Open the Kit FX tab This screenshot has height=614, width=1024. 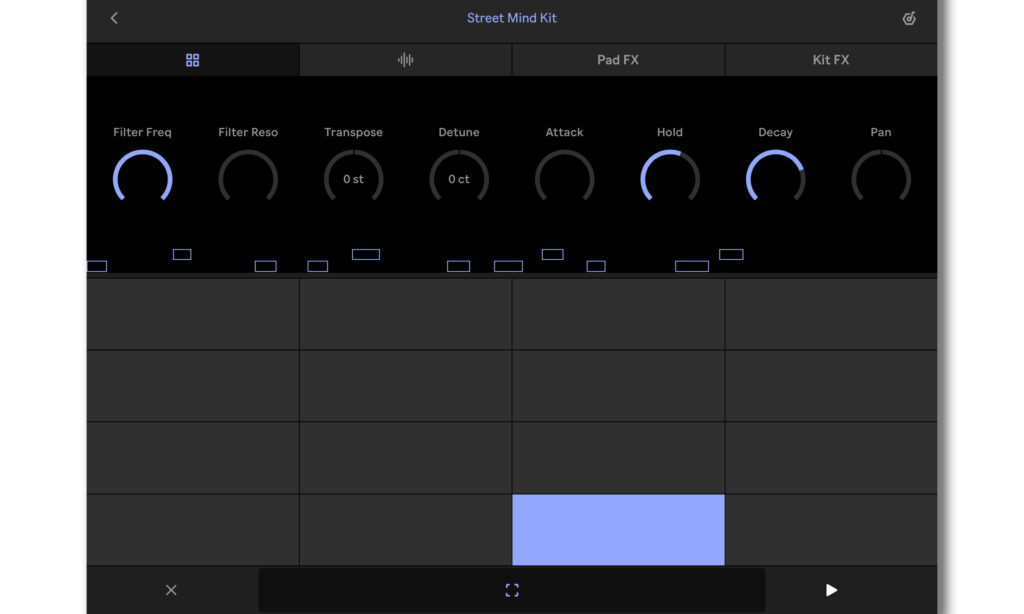831,60
